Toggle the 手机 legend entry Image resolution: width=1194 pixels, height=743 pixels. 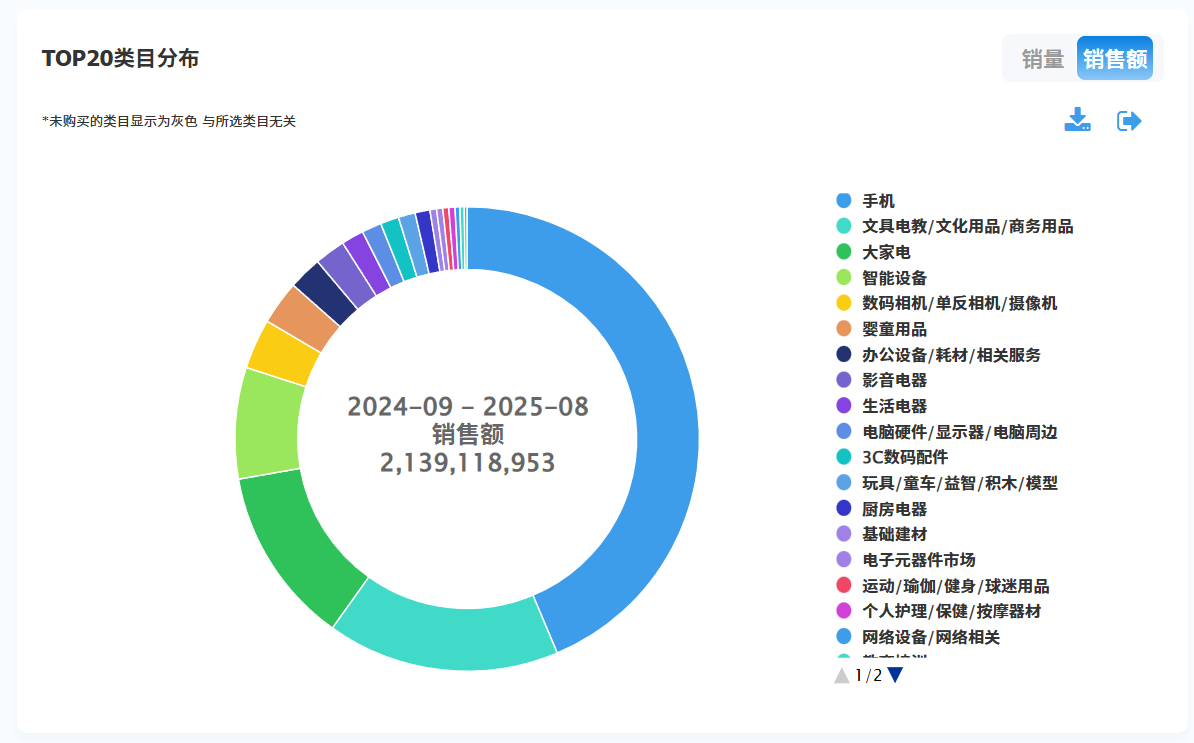coord(865,201)
